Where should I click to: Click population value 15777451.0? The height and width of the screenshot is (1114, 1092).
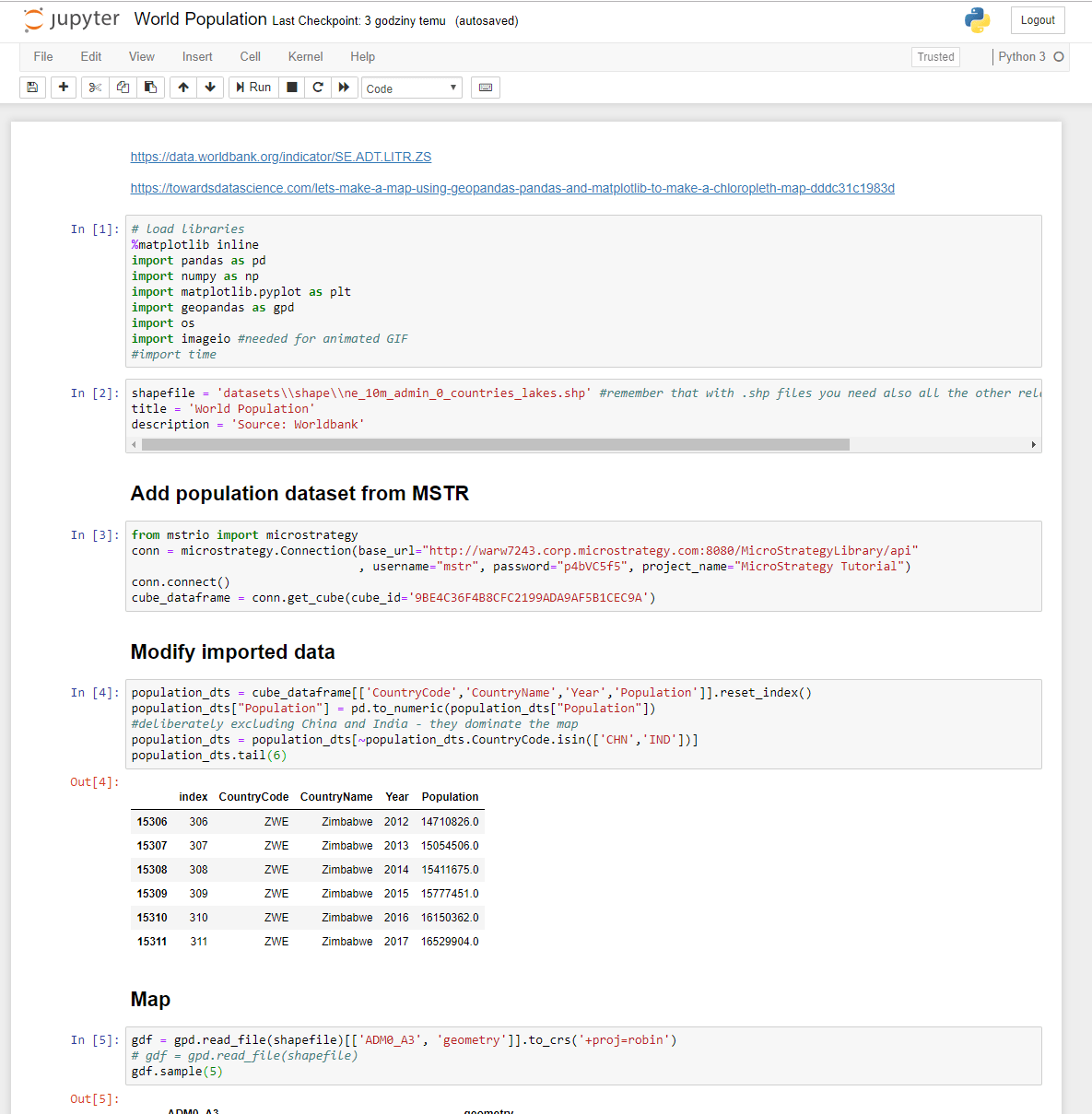pos(450,894)
